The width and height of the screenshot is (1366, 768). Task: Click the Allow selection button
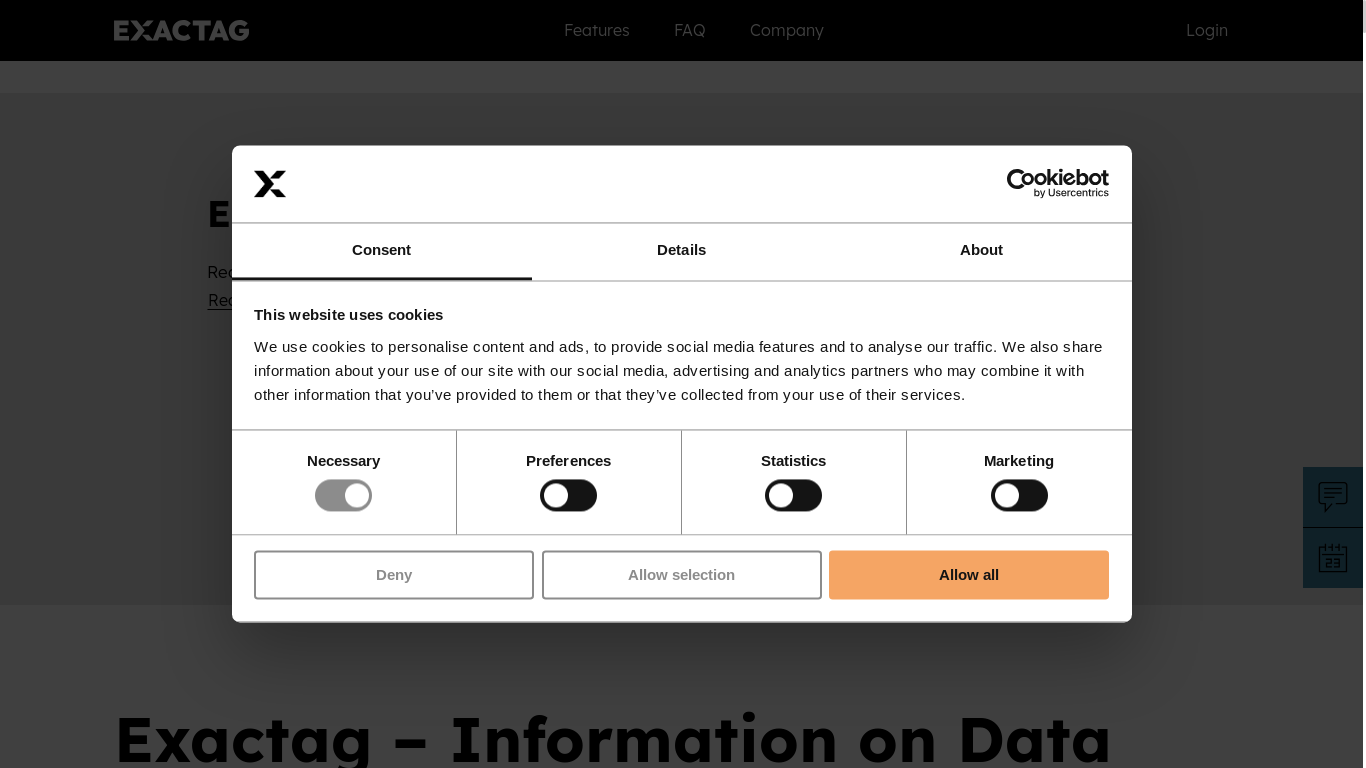[682, 575]
